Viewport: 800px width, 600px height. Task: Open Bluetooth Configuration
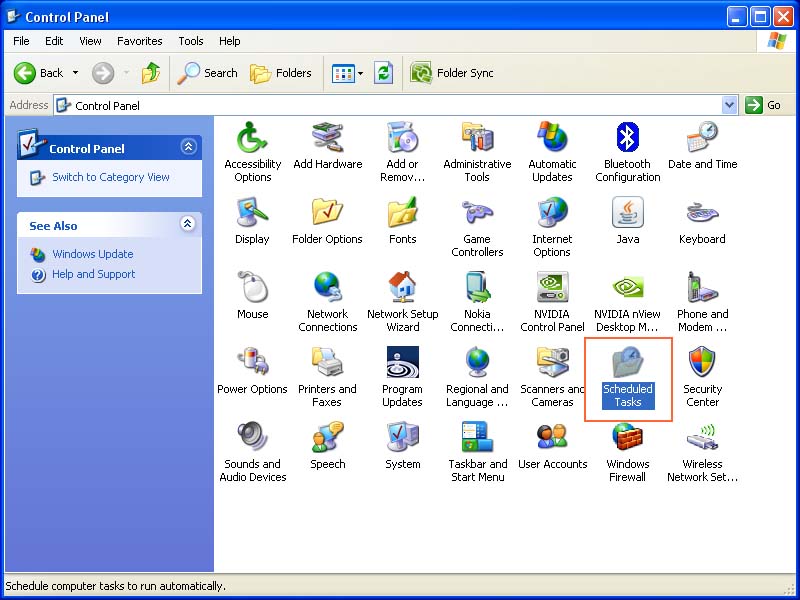[x=628, y=152]
